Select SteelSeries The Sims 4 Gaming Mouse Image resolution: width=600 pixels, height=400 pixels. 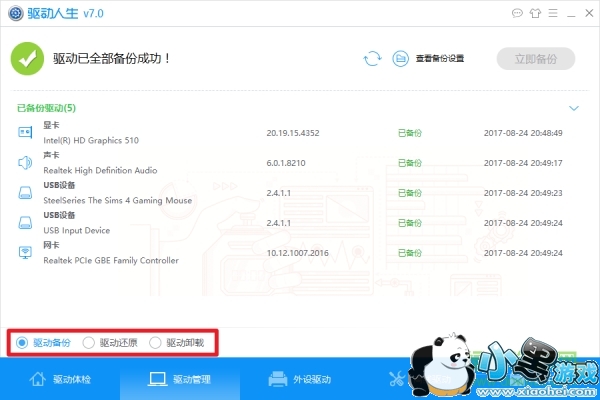tap(117, 200)
